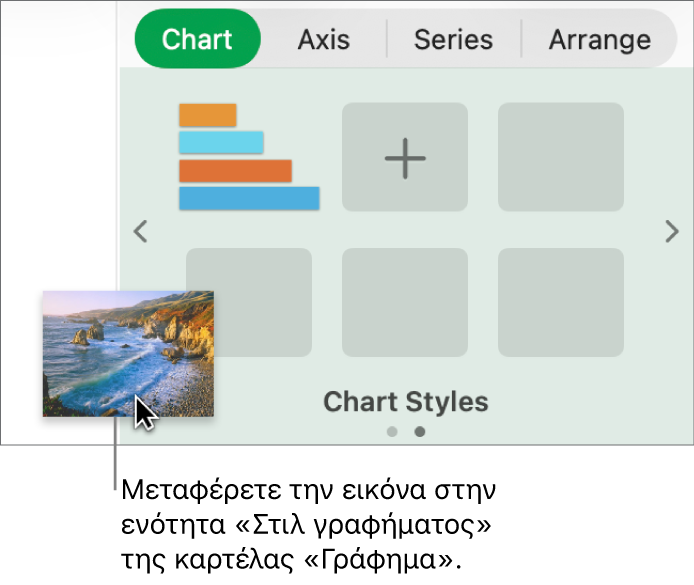The image size is (694, 585).
Task: Click the second chart styles page dot
Action: coord(420,432)
